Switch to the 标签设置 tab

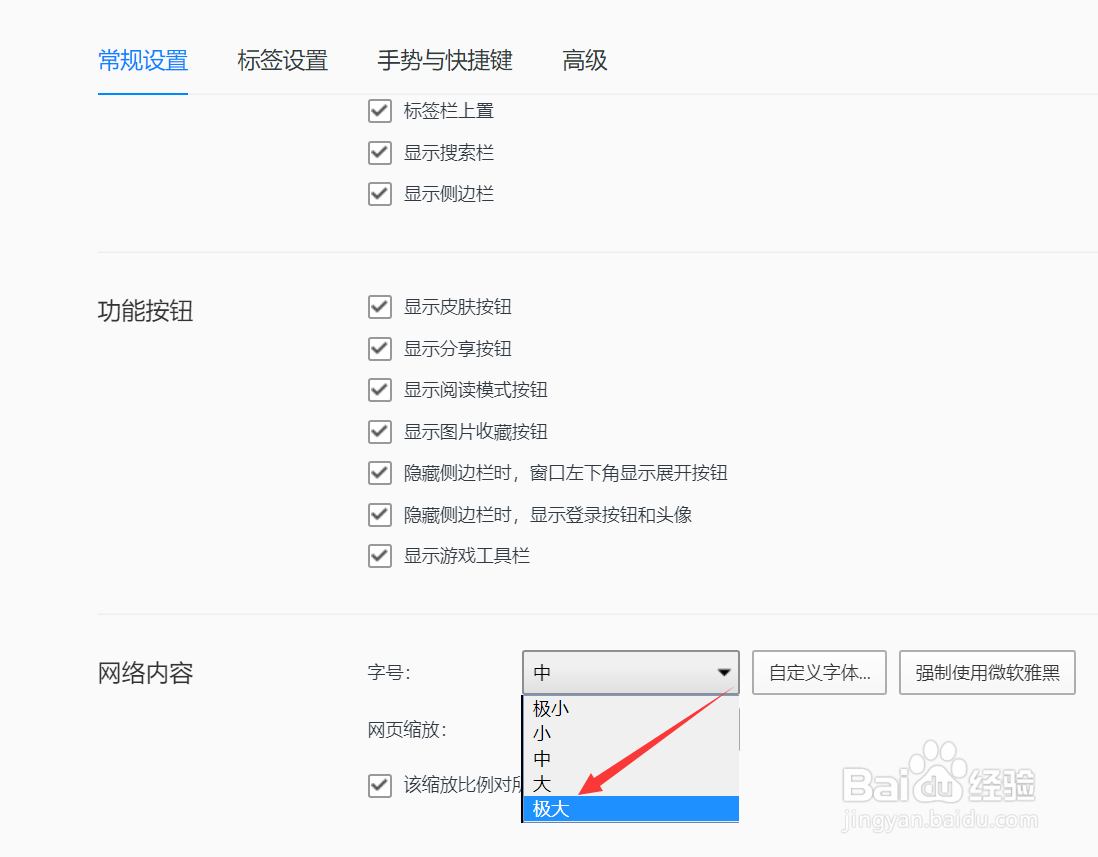pos(283,61)
